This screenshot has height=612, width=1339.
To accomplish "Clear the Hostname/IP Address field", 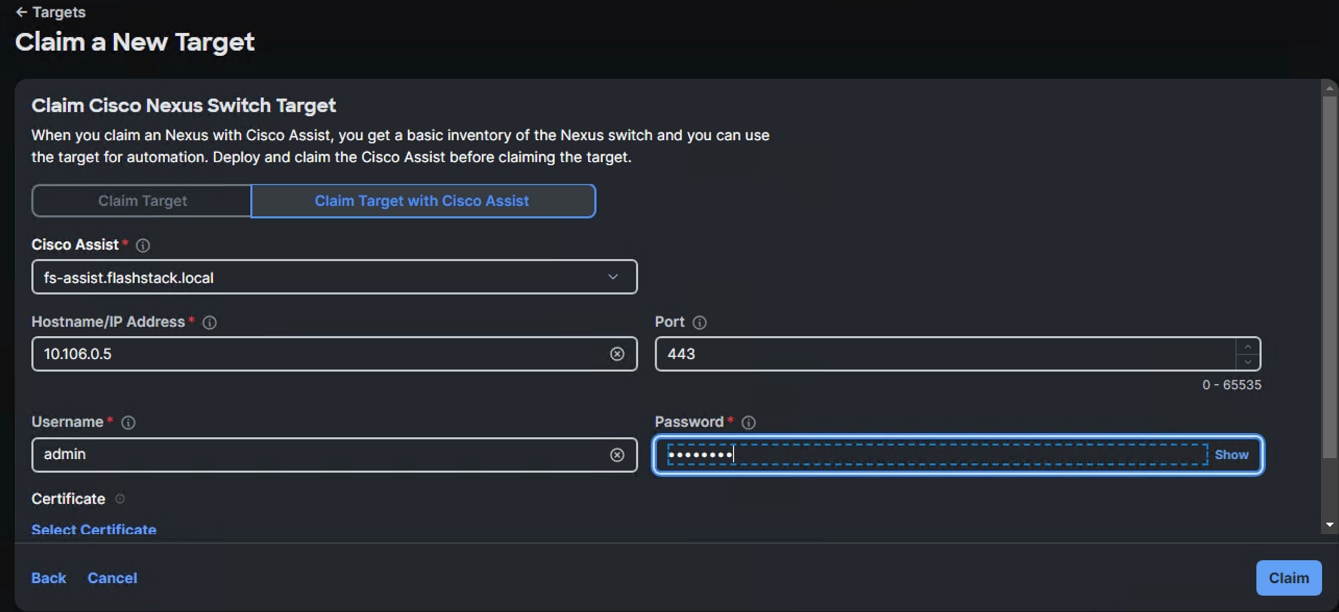I will click(x=617, y=353).
